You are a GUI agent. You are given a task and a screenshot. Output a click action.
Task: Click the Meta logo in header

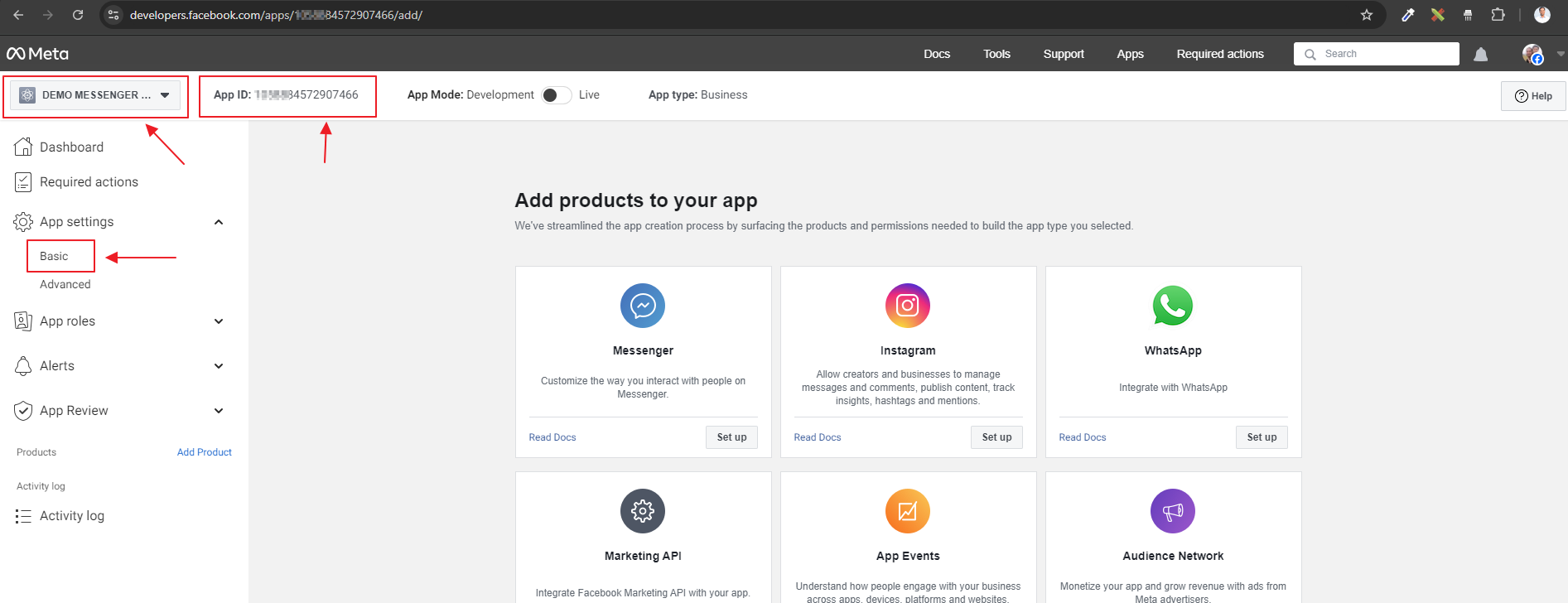37,54
